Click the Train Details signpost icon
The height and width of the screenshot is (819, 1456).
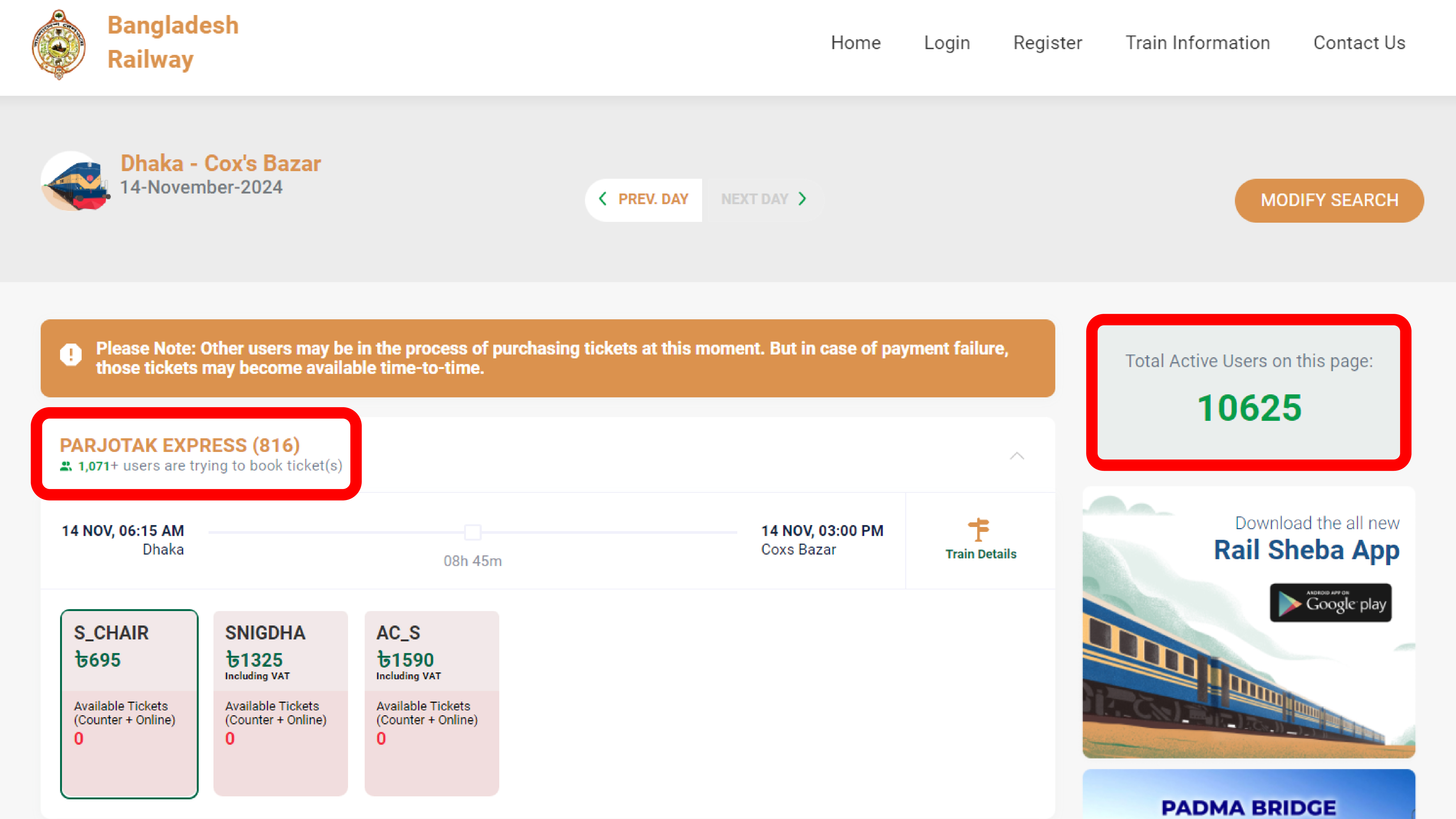pyautogui.click(x=979, y=530)
